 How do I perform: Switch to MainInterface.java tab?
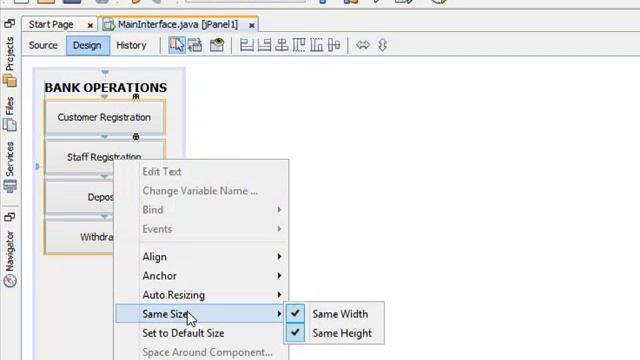pyautogui.click(x=178, y=24)
